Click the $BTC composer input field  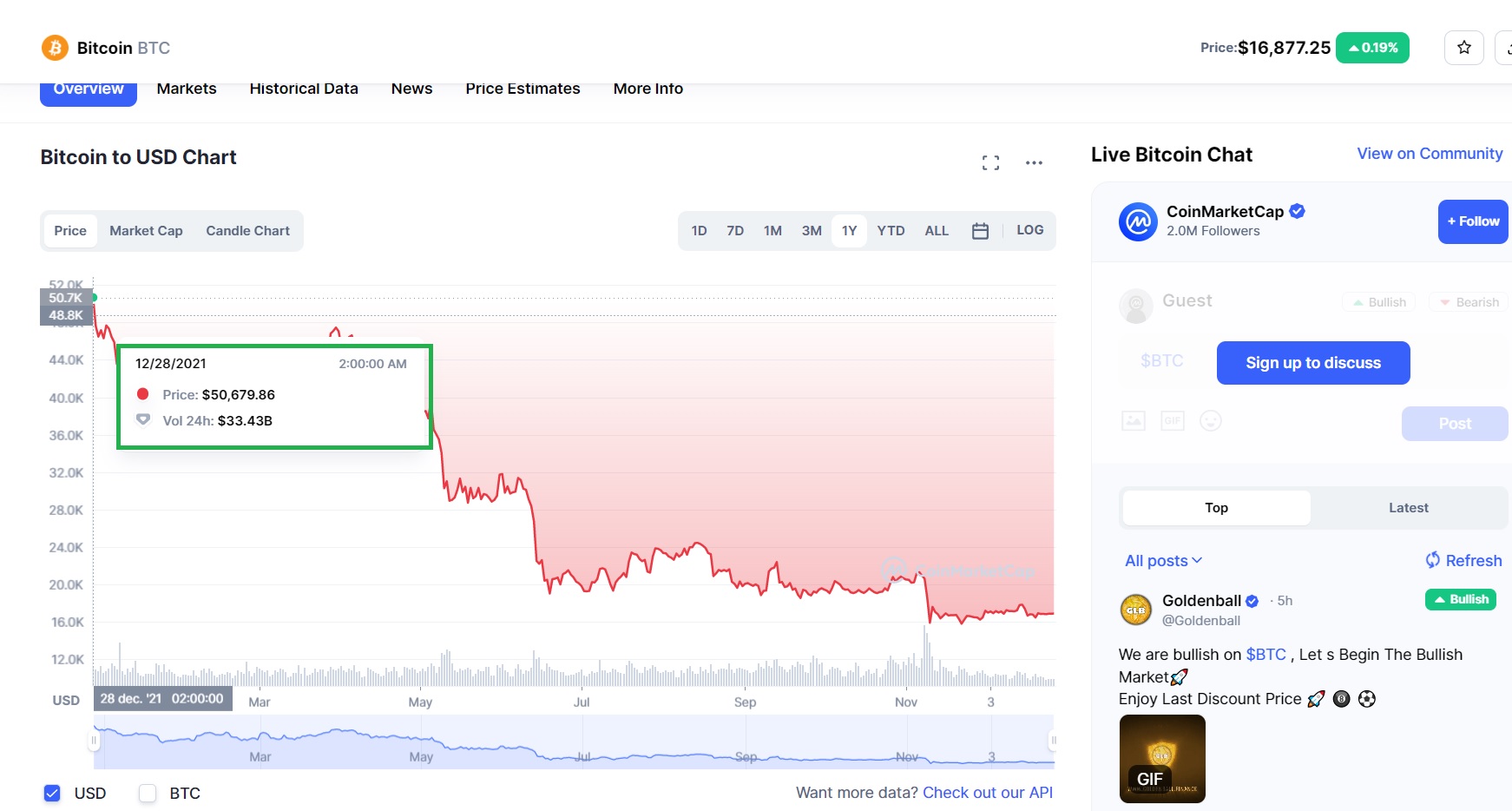(1162, 361)
